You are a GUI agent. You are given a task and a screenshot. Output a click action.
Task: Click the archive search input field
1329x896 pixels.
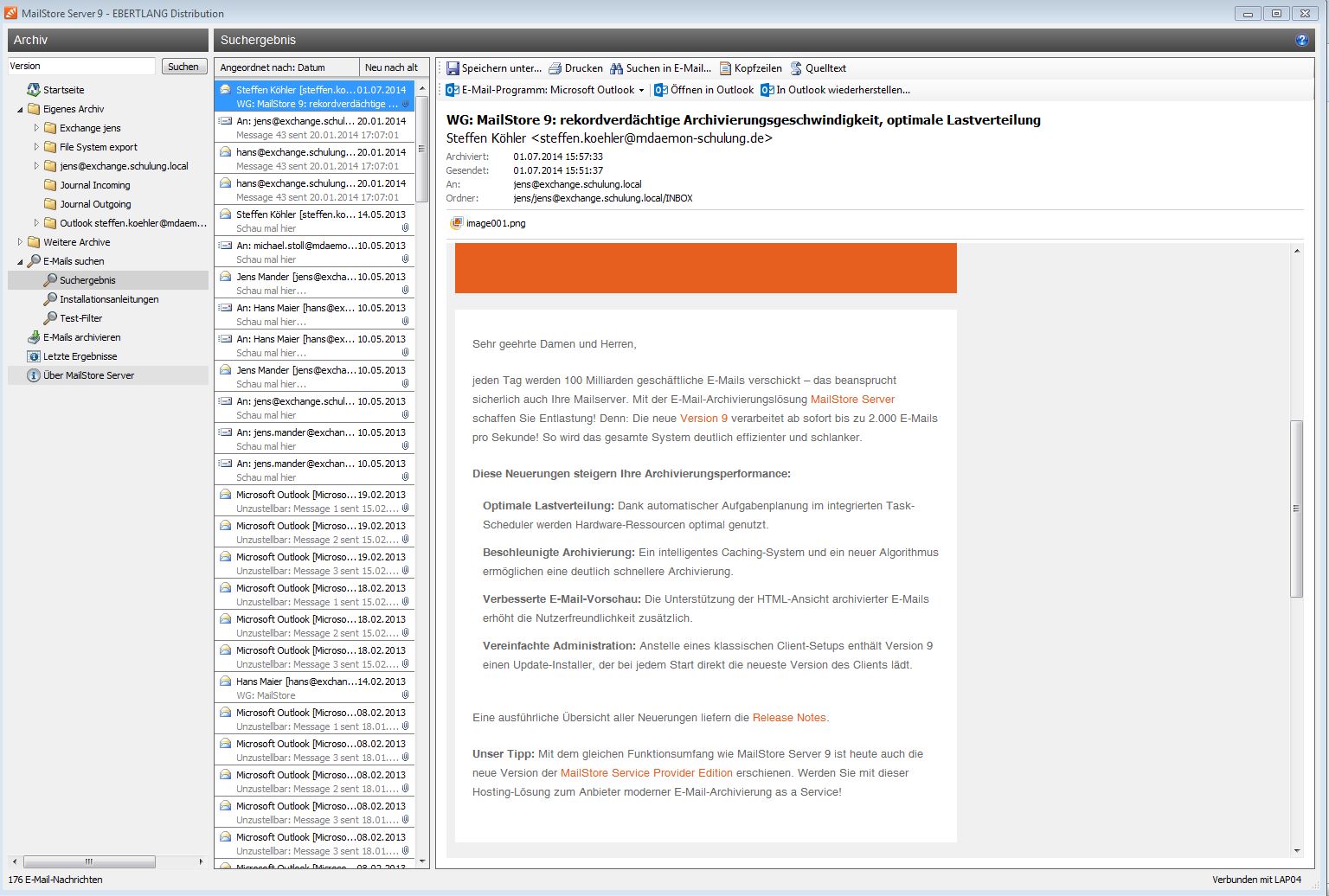point(82,67)
